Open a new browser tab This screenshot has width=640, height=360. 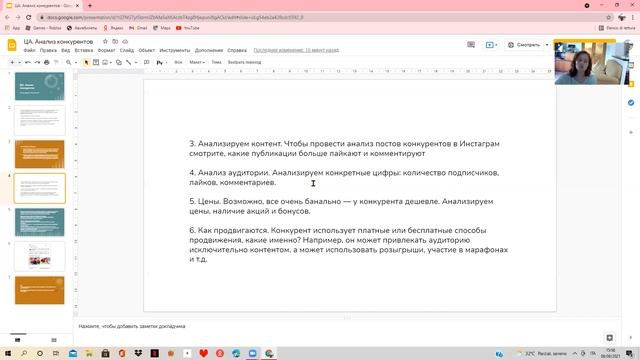pyautogui.click(x=90, y=6)
